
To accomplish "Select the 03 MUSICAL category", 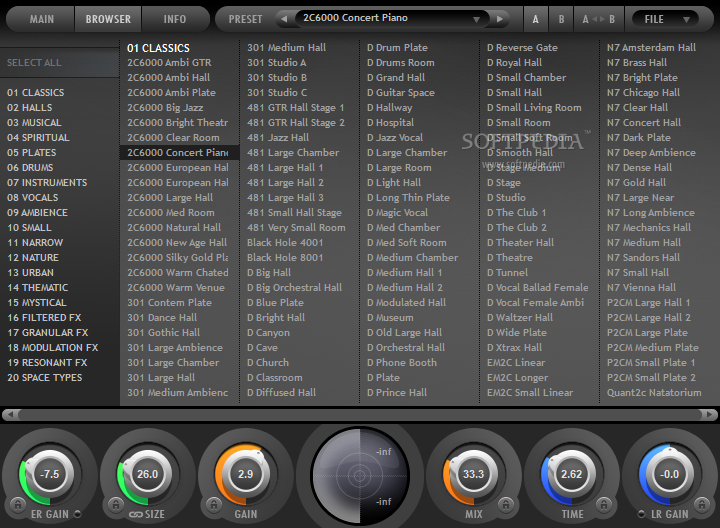I will (x=34, y=123).
